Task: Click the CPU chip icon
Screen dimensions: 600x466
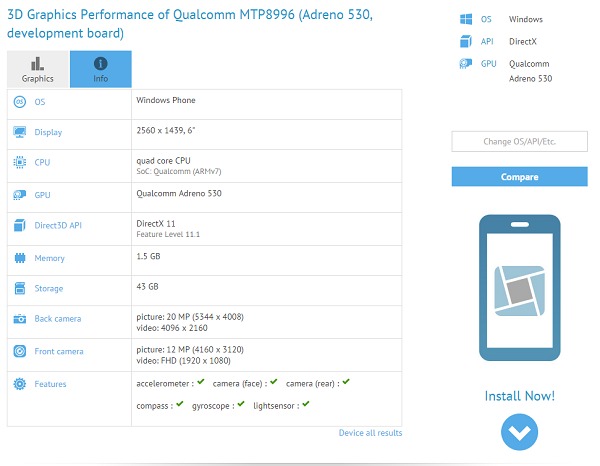Action: [x=20, y=163]
